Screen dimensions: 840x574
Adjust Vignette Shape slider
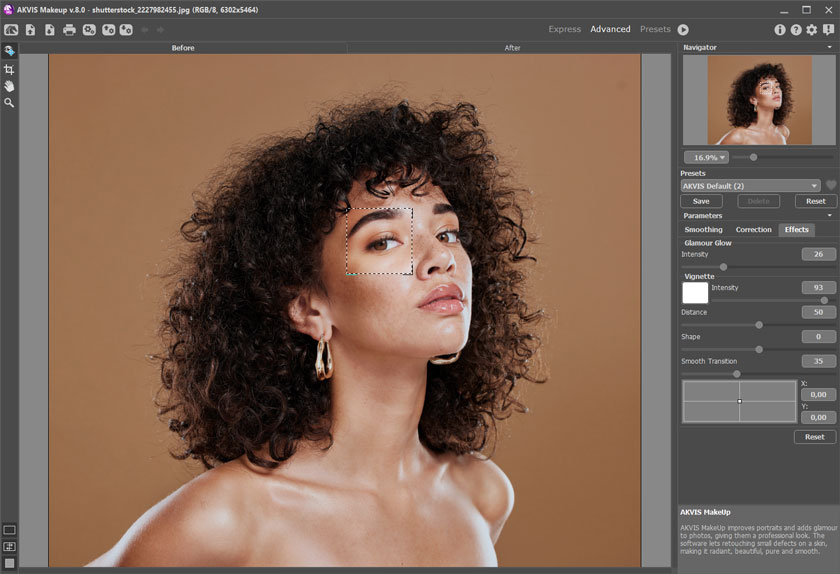coord(758,349)
